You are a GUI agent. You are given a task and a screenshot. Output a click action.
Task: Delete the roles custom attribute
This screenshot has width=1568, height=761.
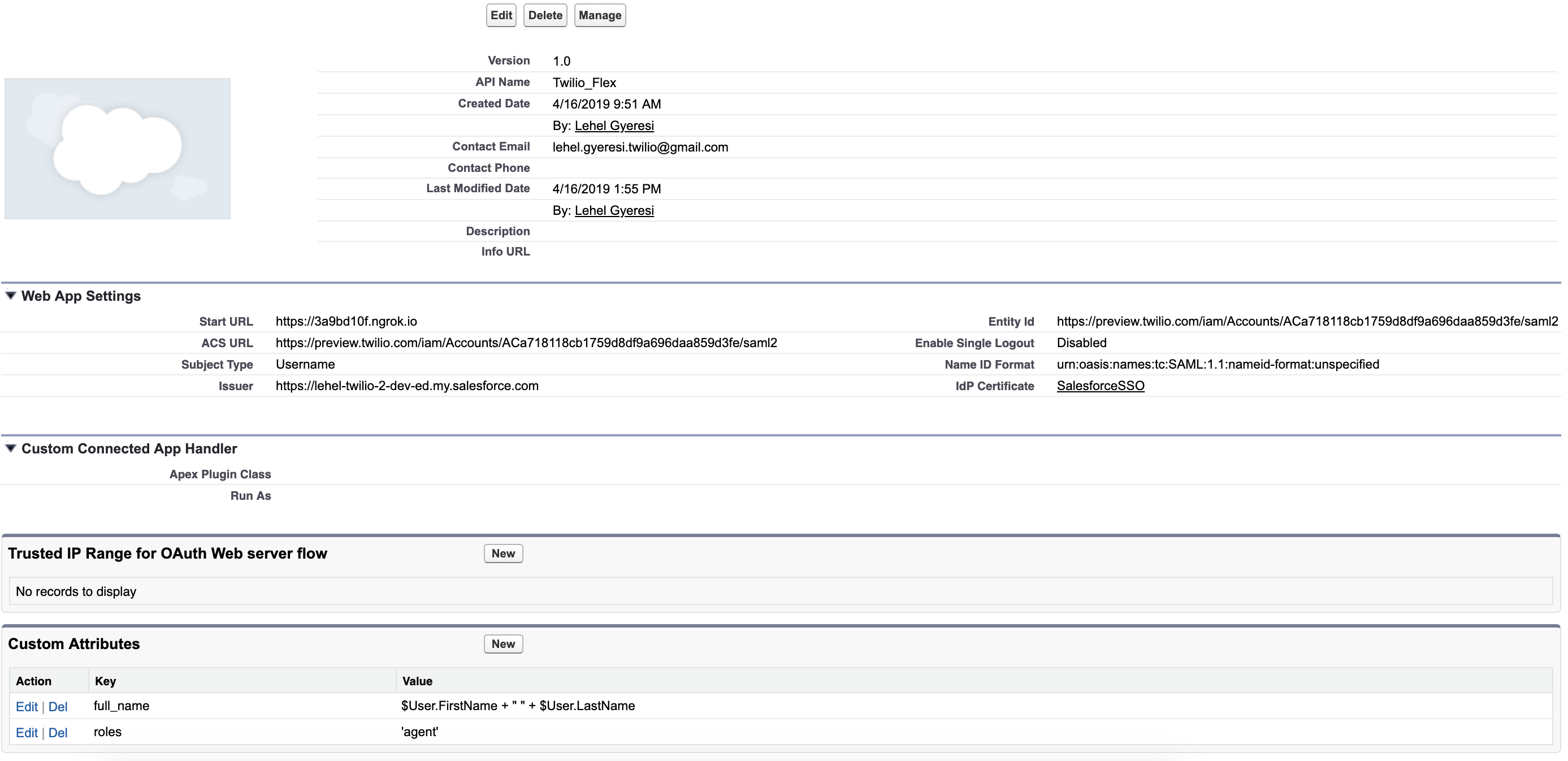click(x=58, y=733)
